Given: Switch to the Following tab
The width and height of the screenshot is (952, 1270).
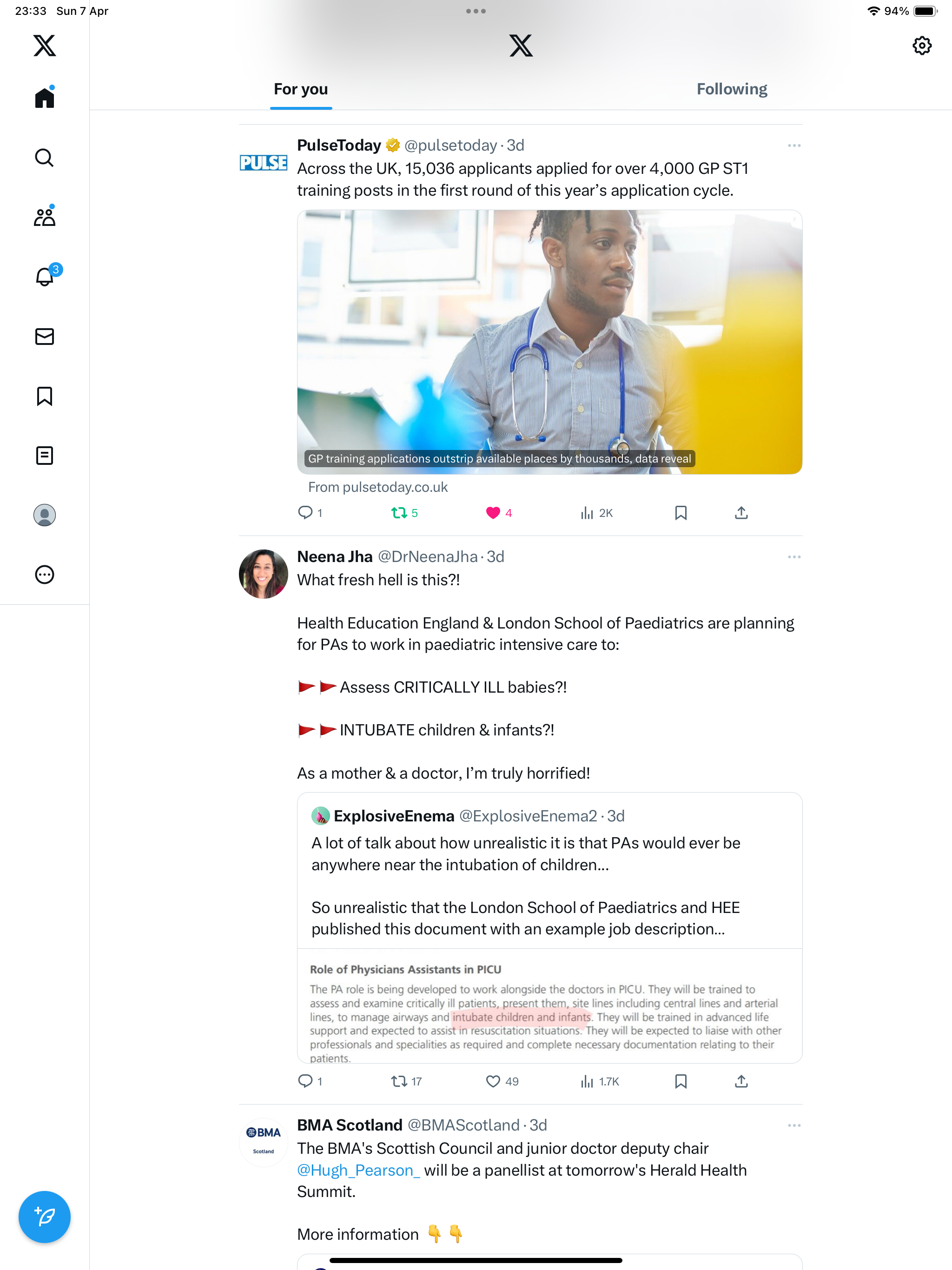Looking at the screenshot, I should (732, 89).
